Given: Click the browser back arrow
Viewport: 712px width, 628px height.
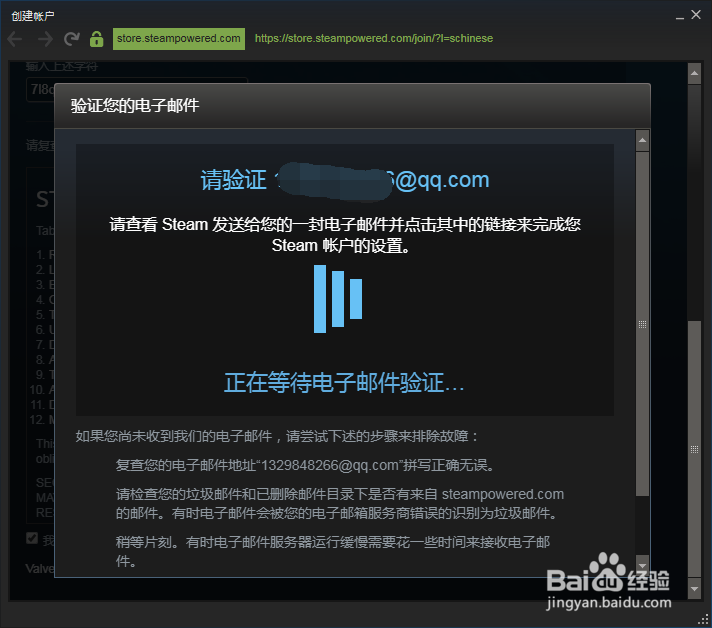Looking at the screenshot, I should tap(15, 39).
